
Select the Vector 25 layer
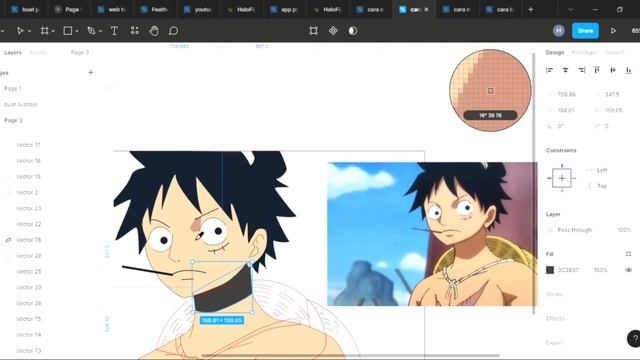click(x=29, y=271)
